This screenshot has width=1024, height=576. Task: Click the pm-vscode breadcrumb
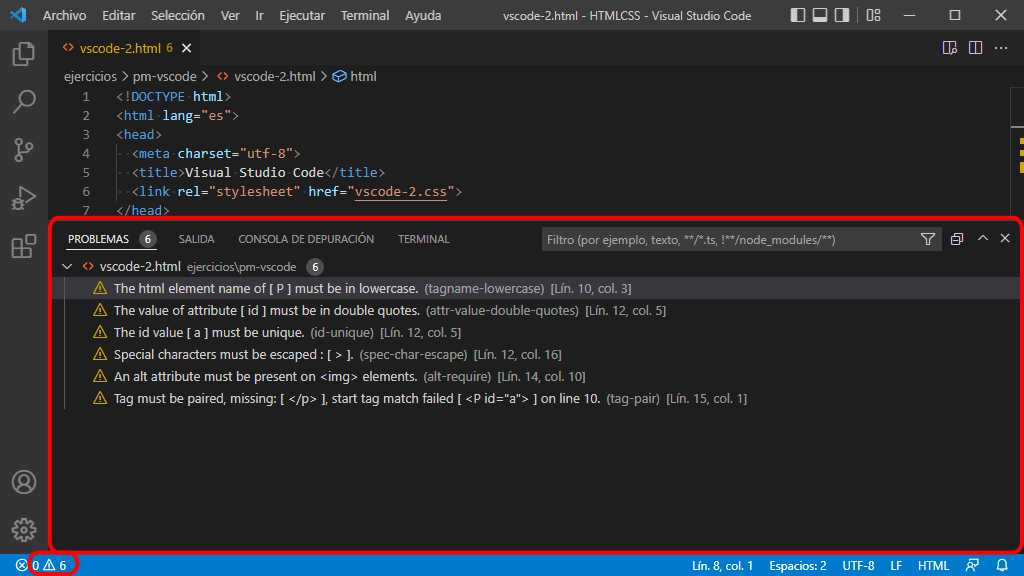[x=165, y=76]
